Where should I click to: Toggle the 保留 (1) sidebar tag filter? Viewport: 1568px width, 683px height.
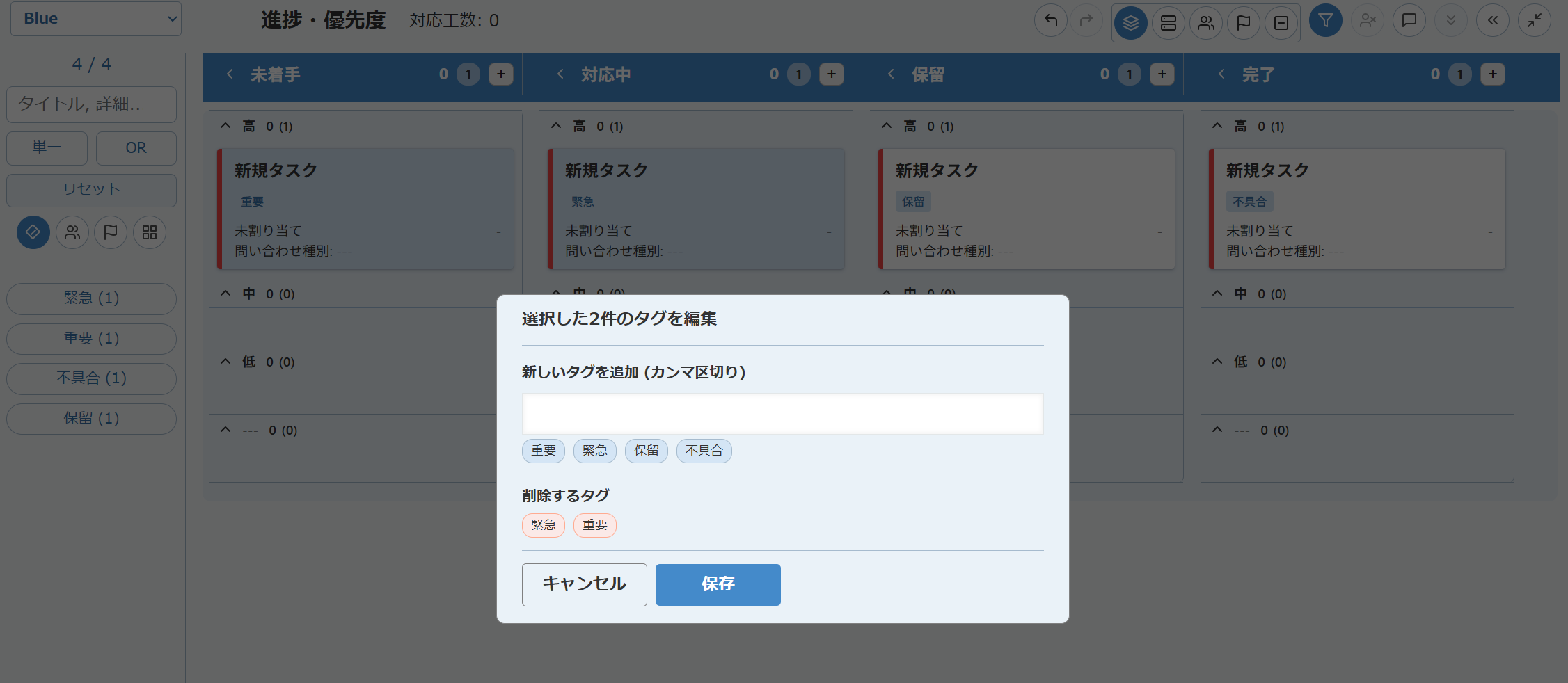pyautogui.click(x=91, y=419)
